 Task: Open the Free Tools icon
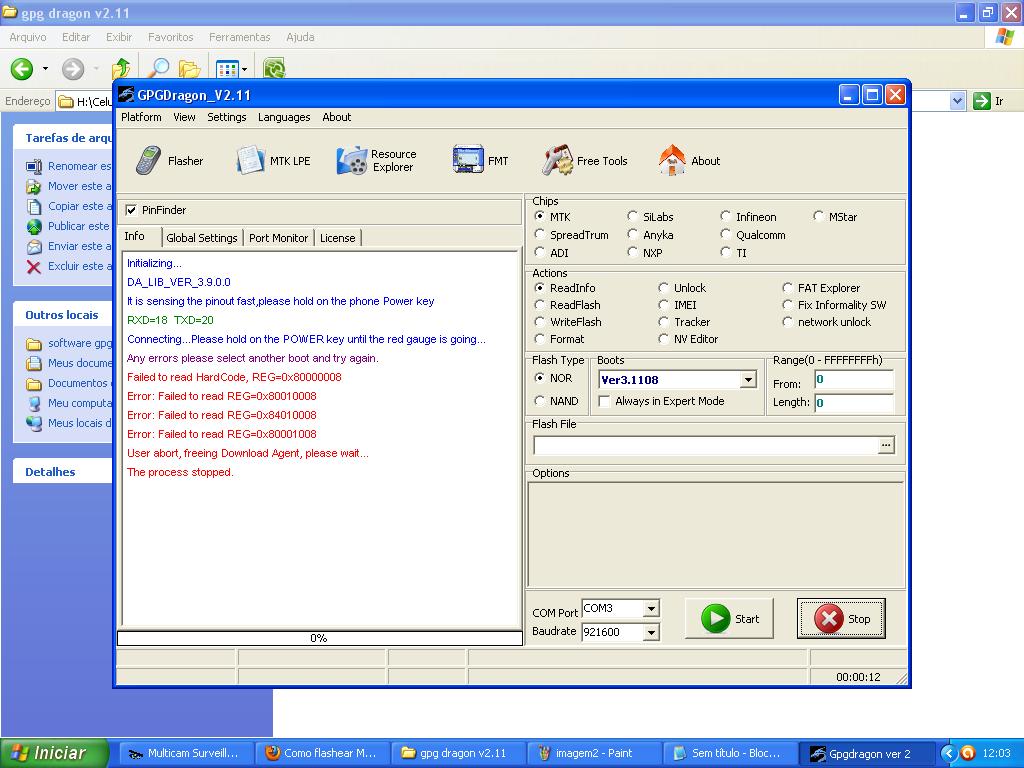(557, 161)
